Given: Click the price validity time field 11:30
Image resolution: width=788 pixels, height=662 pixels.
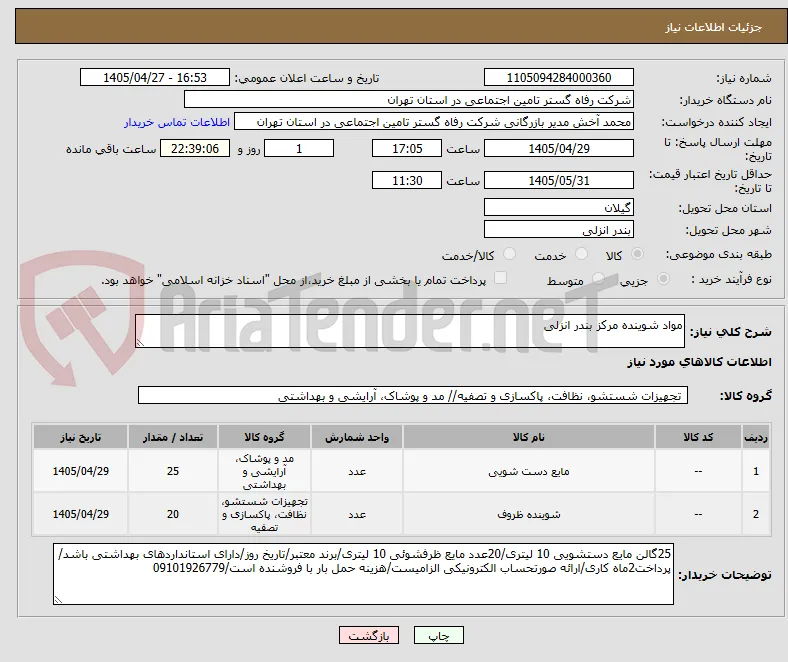Looking at the screenshot, I should (x=407, y=180).
